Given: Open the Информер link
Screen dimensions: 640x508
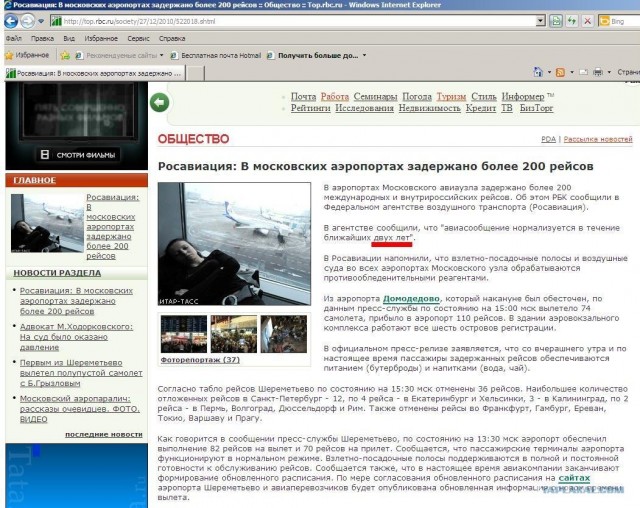Looking at the screenshot, I should click(x=523, y=97).
